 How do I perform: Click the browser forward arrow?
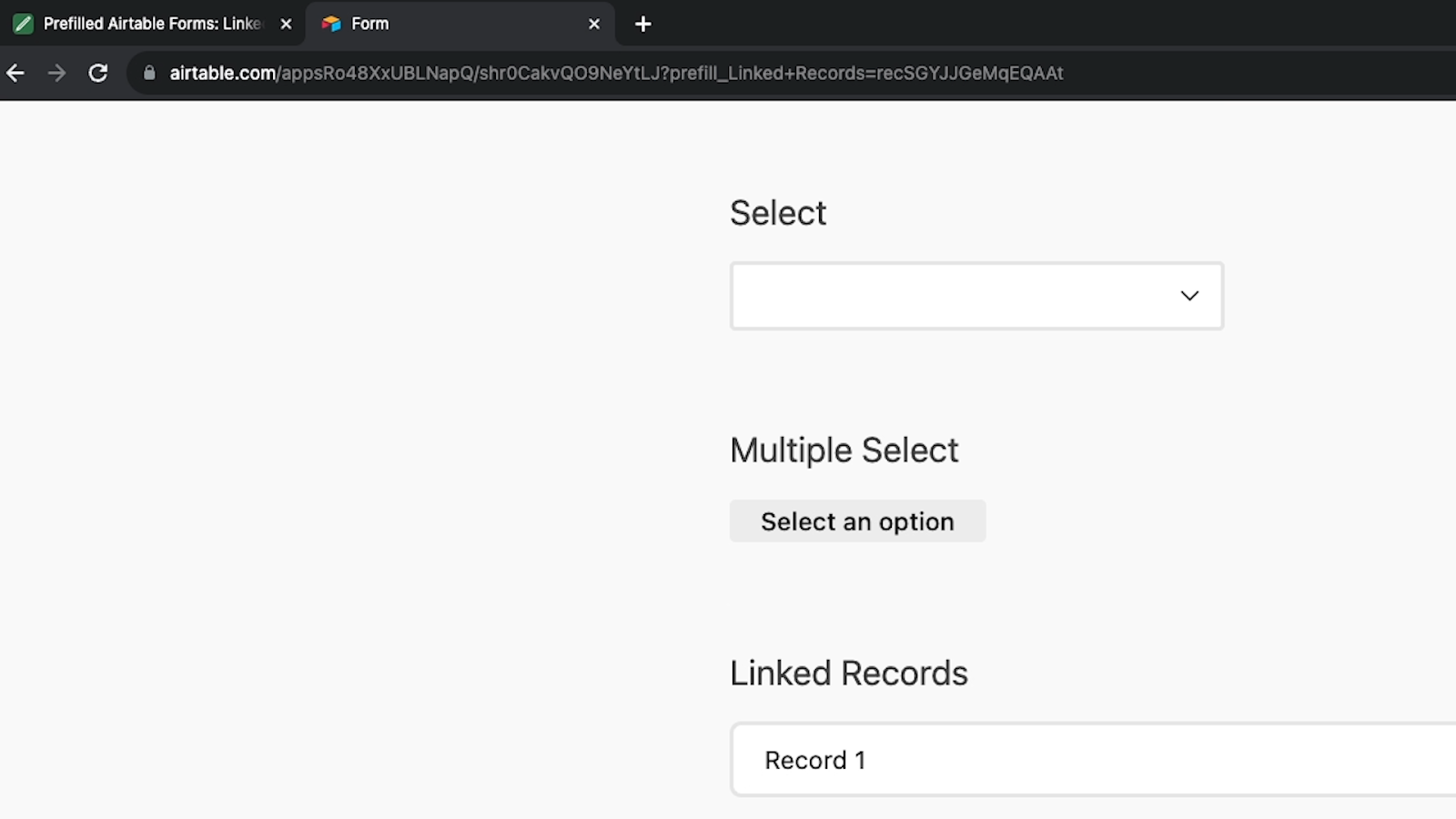[x=56, y=73]
